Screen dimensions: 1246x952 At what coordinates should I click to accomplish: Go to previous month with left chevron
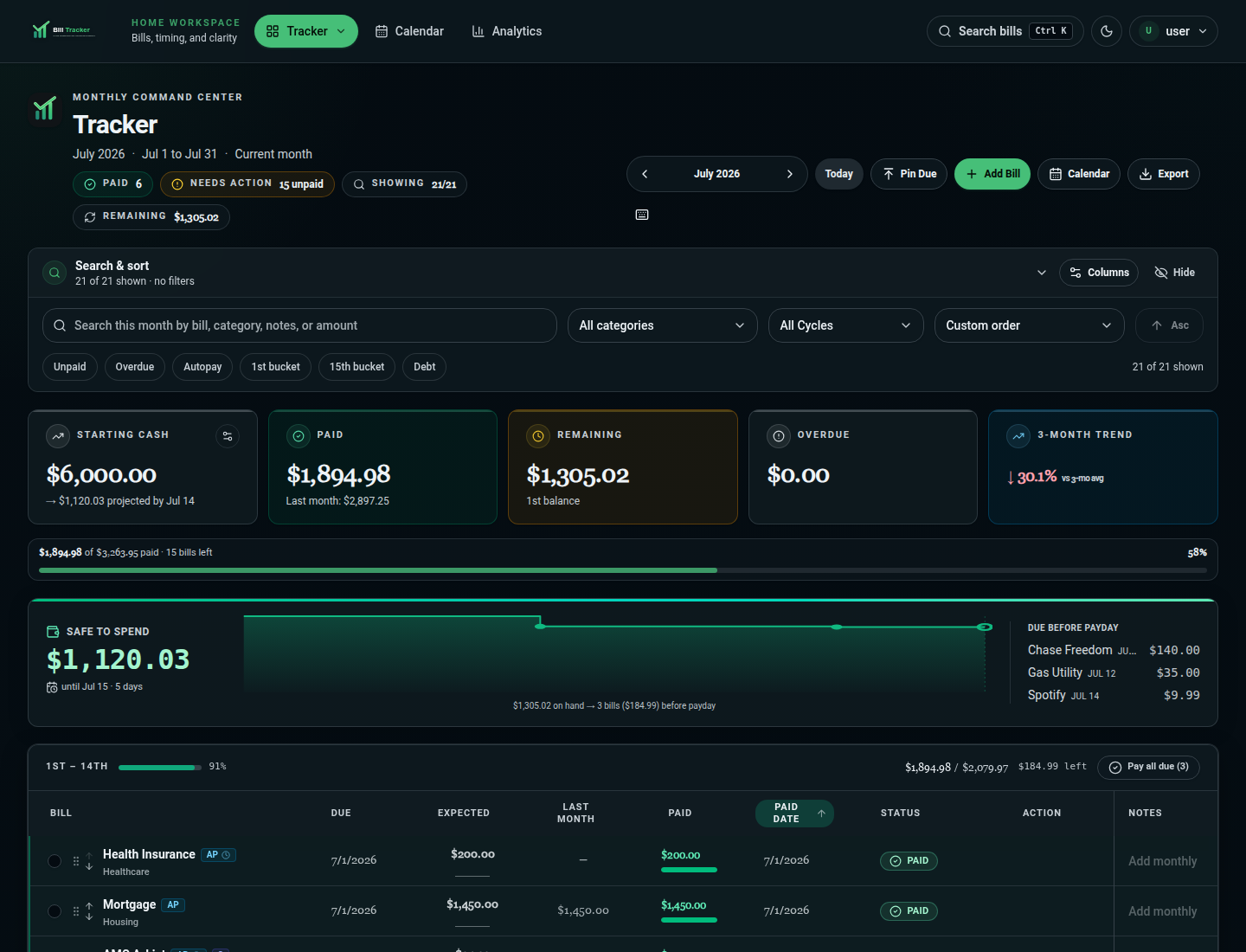[x=645, y=174]
